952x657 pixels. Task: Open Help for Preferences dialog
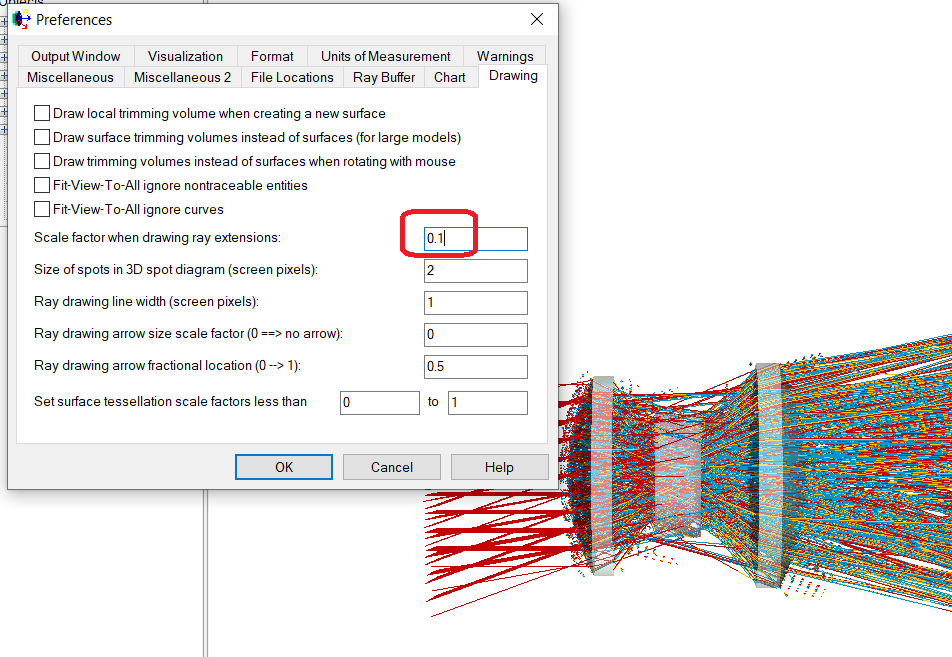pyautogui.click(x=499, y=467)
